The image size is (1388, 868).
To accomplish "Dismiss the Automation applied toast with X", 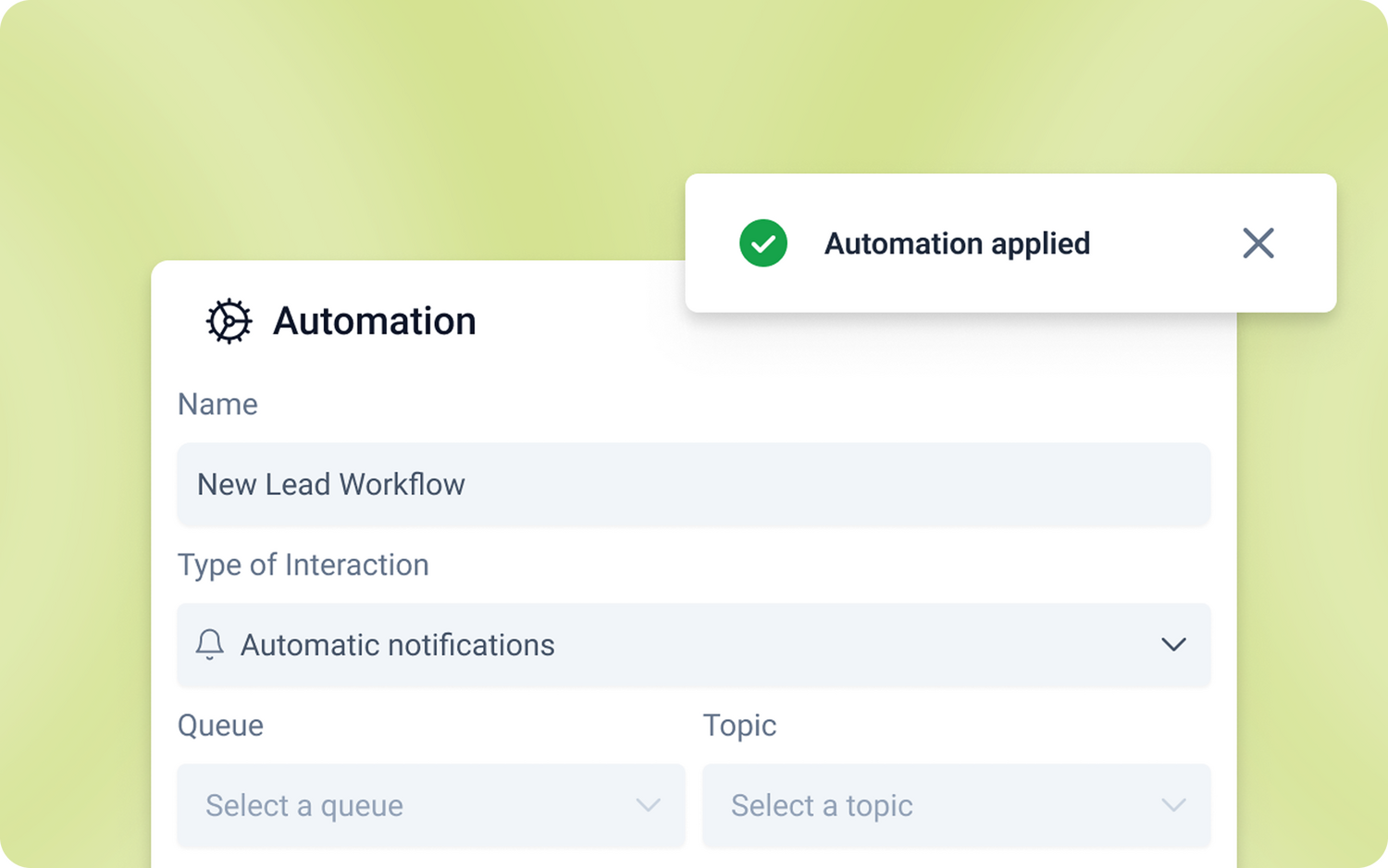I will (x=1258, y=243).
